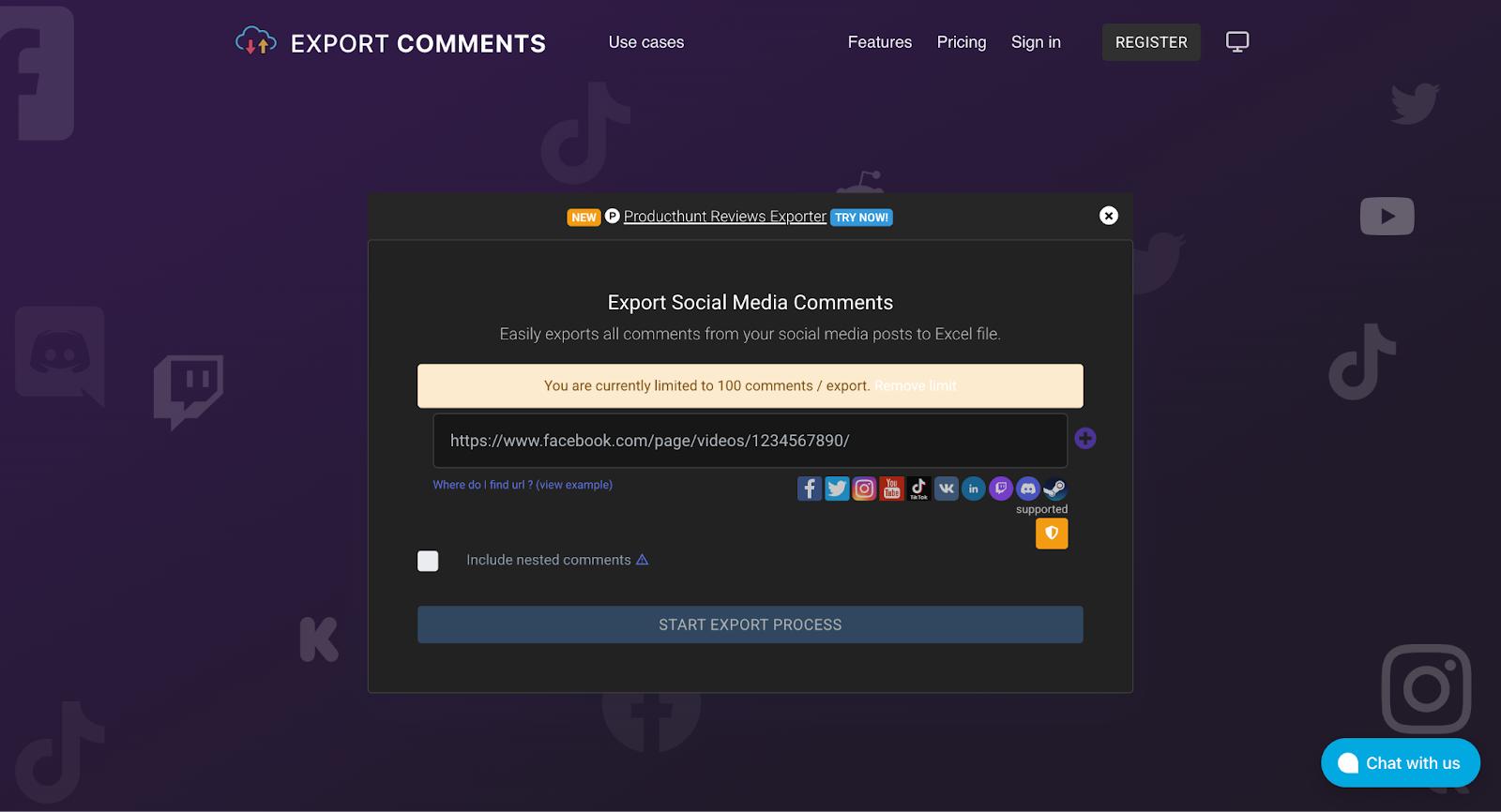Click the 'supported' label under the icons
Image resolution: width=1501 pixels, height=812 pixels.
click(x=1041, y=509)
